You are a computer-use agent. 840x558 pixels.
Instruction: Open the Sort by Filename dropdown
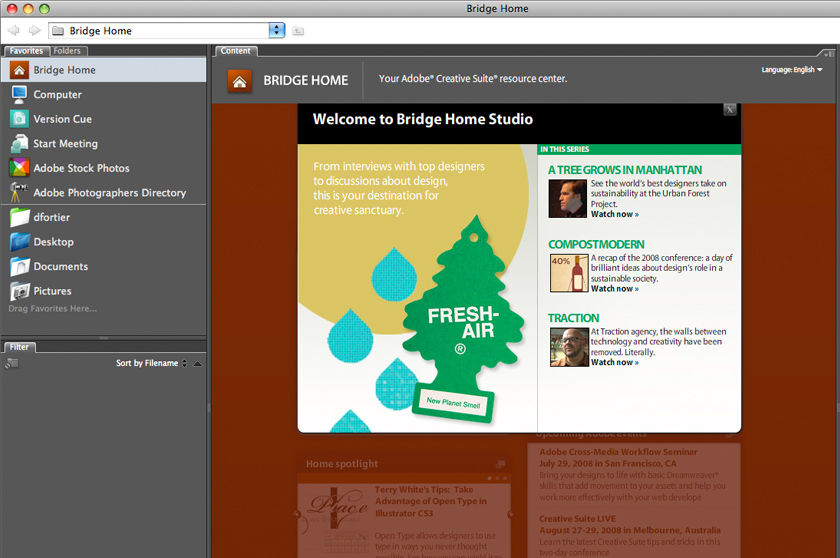(152, 363)
